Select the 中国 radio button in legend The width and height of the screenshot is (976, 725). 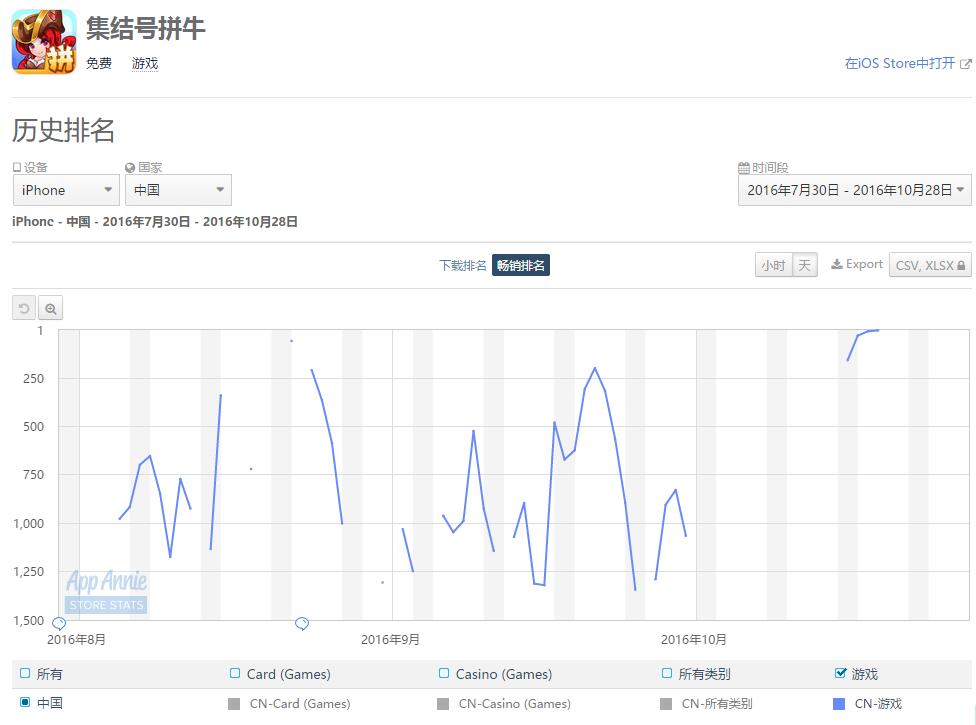25,702
